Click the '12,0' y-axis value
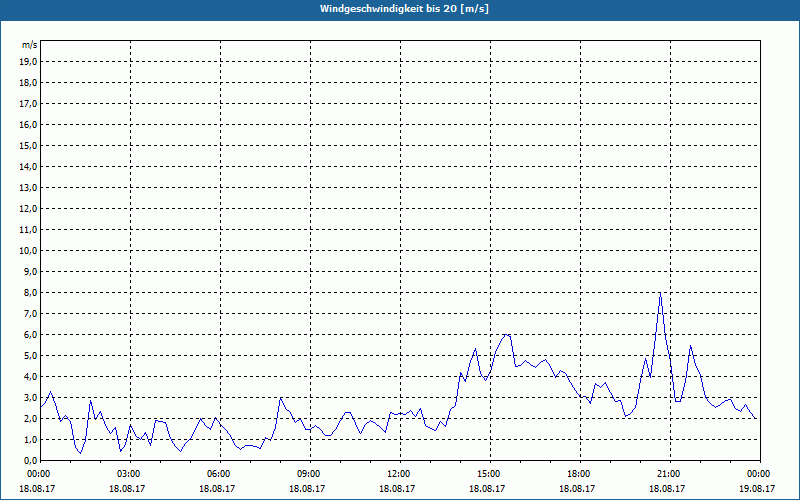 coord(29,209)
